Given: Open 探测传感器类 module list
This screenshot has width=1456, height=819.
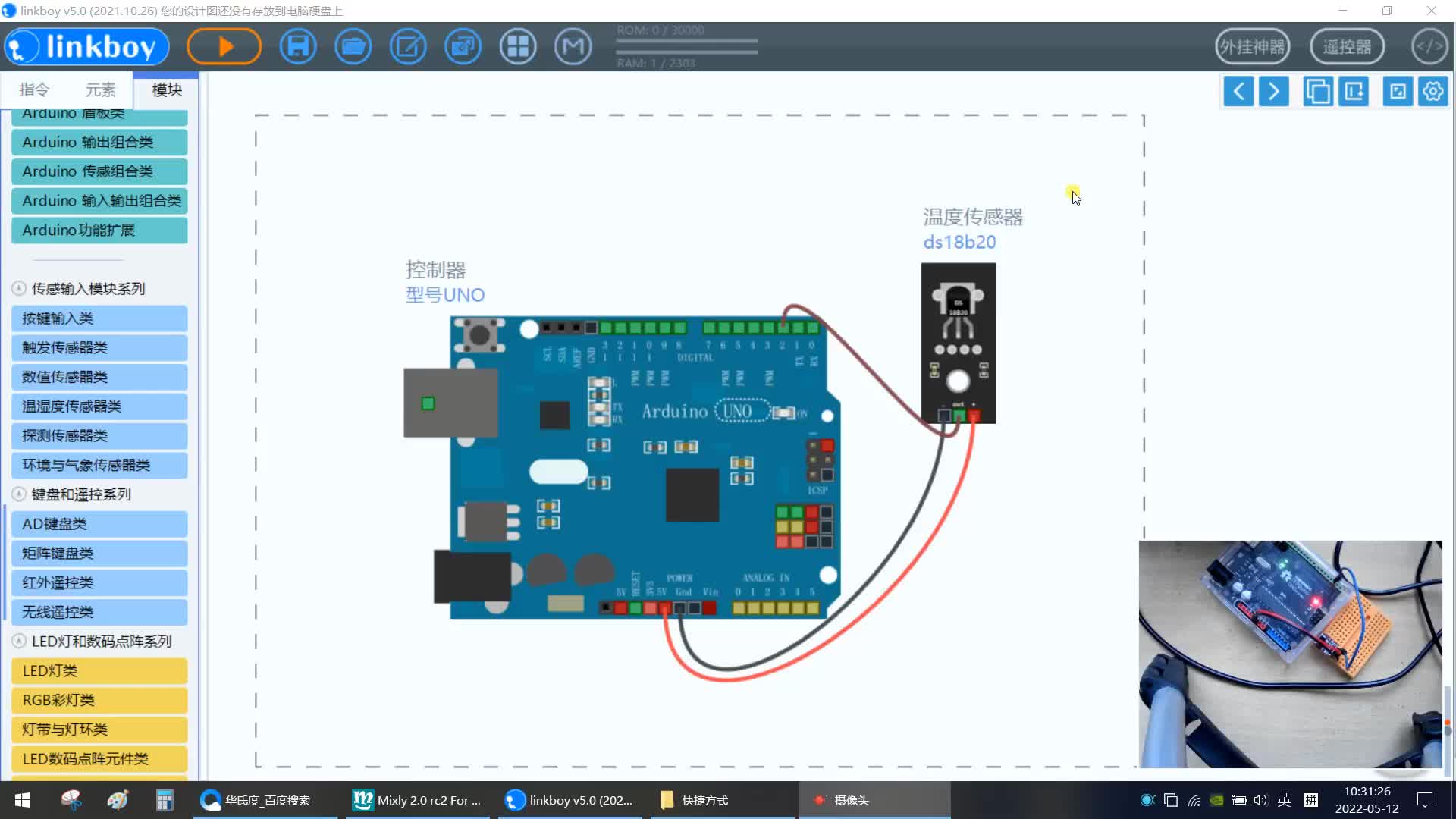Looking at the screenshot, I should (x=99, y=436).
